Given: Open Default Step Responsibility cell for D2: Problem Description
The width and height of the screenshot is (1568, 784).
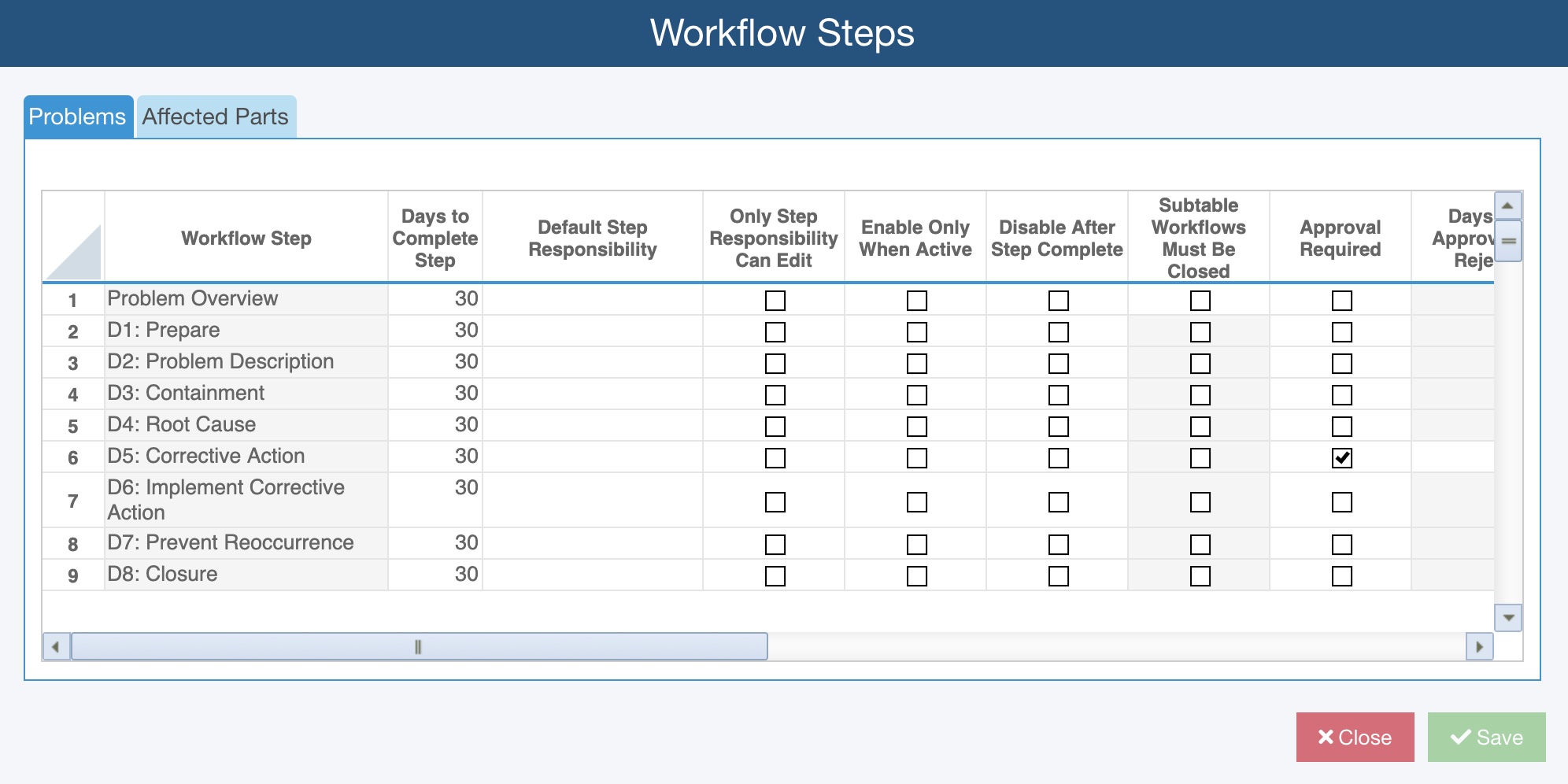Looking at the screenshot, I should click(x=592, y=362).
